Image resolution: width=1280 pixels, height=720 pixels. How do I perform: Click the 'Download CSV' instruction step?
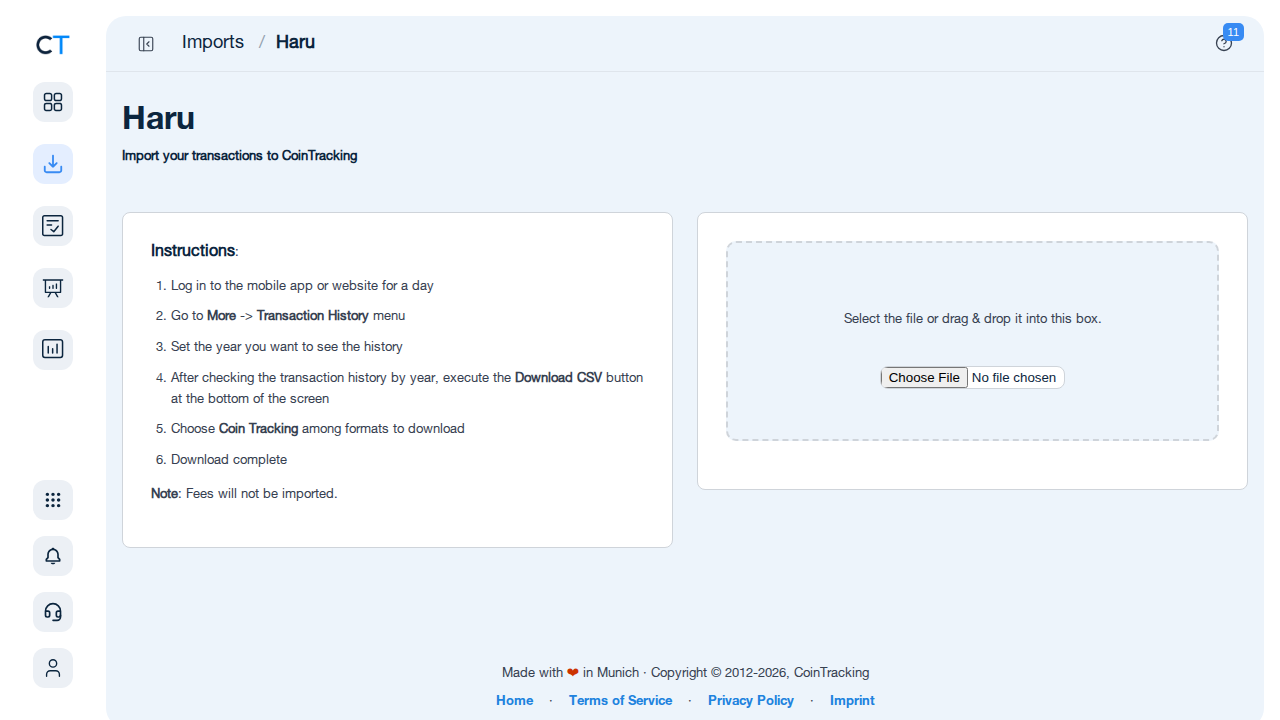[x=407, y=388]
